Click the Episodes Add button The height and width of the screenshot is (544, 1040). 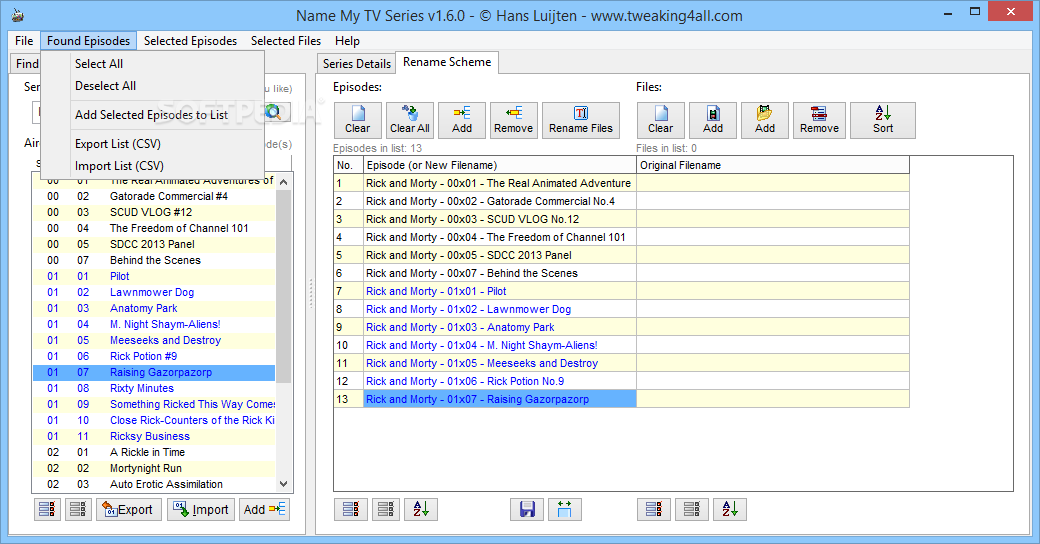[x=462, y=120]
